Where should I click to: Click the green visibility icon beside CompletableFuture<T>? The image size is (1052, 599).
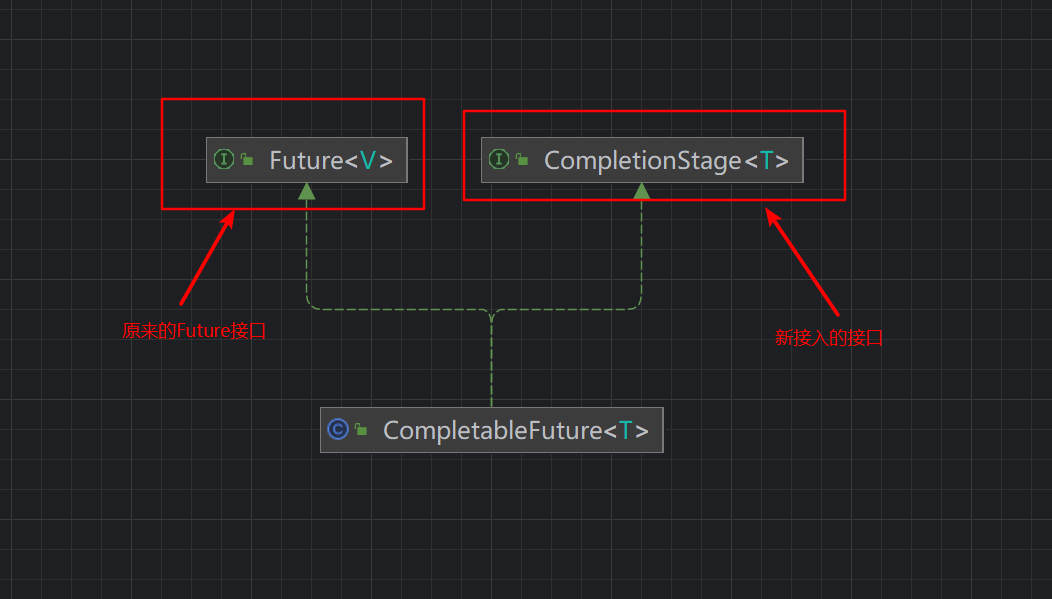[361, 430]
